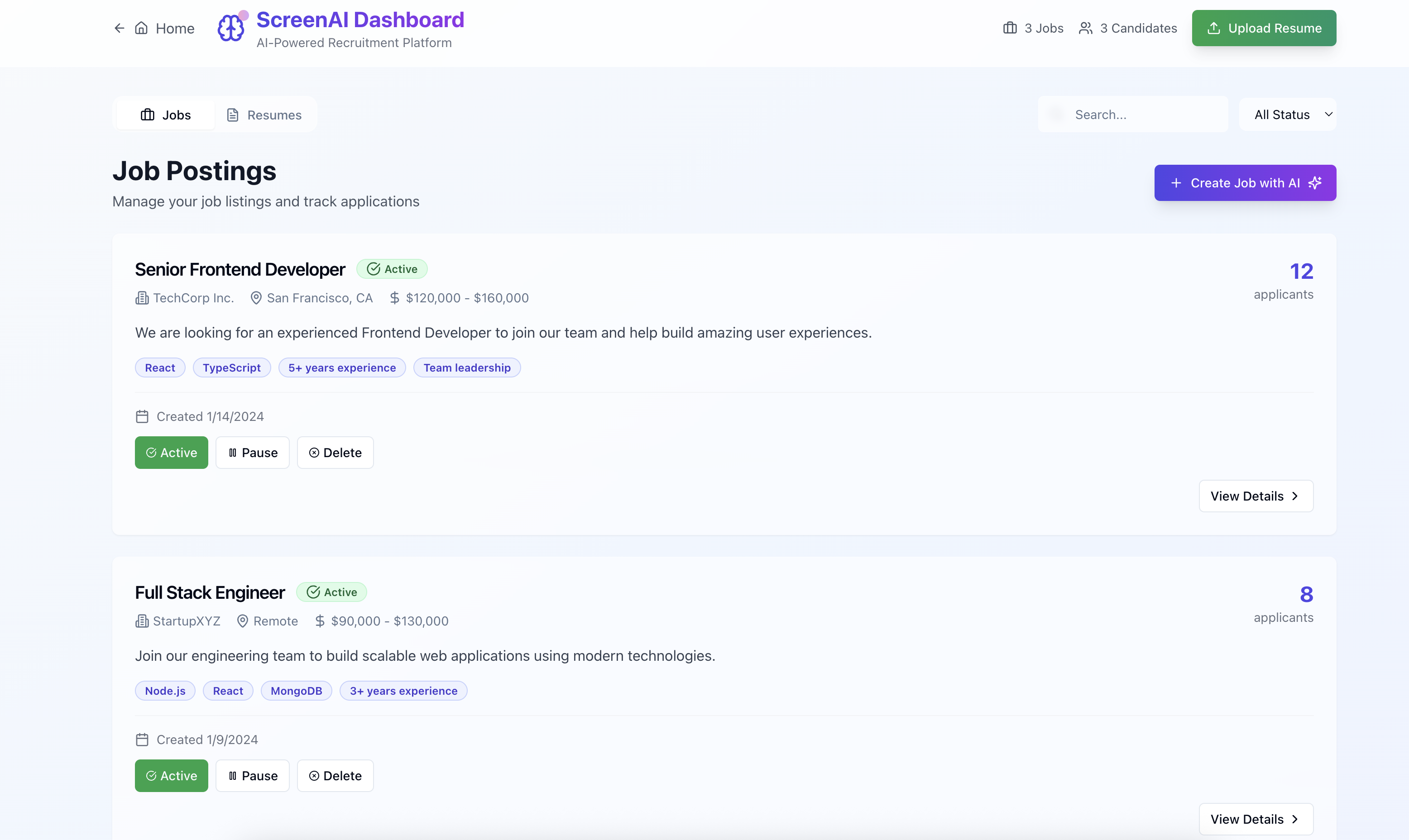Expand View Details for Senior Frontend Developer
The width and height of the screenshot is (1409, 840).
1256,496
